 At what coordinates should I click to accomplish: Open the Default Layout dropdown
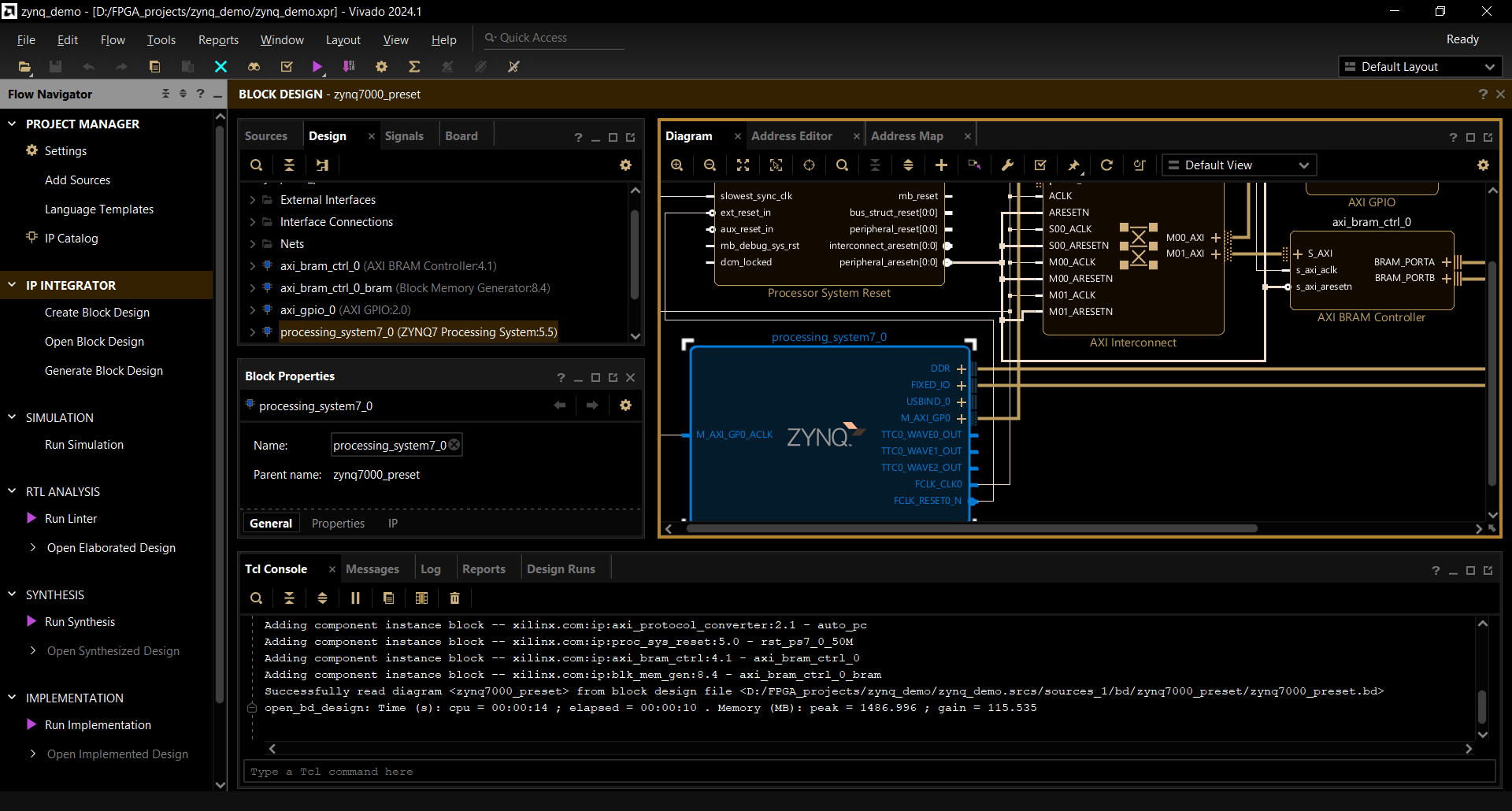(x=1420, y=67)
